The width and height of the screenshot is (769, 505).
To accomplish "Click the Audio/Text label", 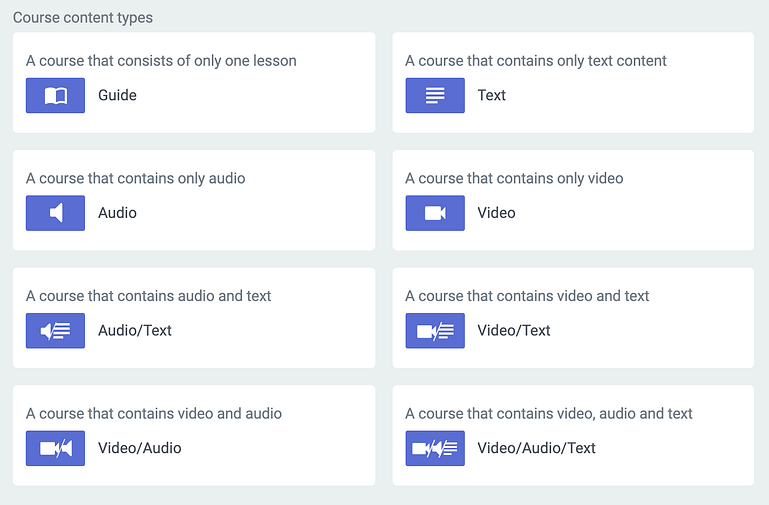I will click(x=135, y=330).
